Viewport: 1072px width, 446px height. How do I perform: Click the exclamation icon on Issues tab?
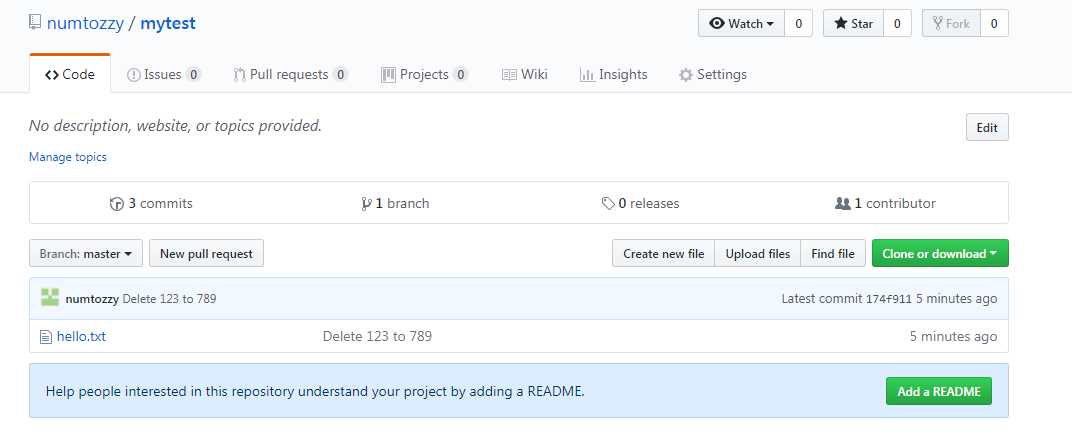coord(134,75)
